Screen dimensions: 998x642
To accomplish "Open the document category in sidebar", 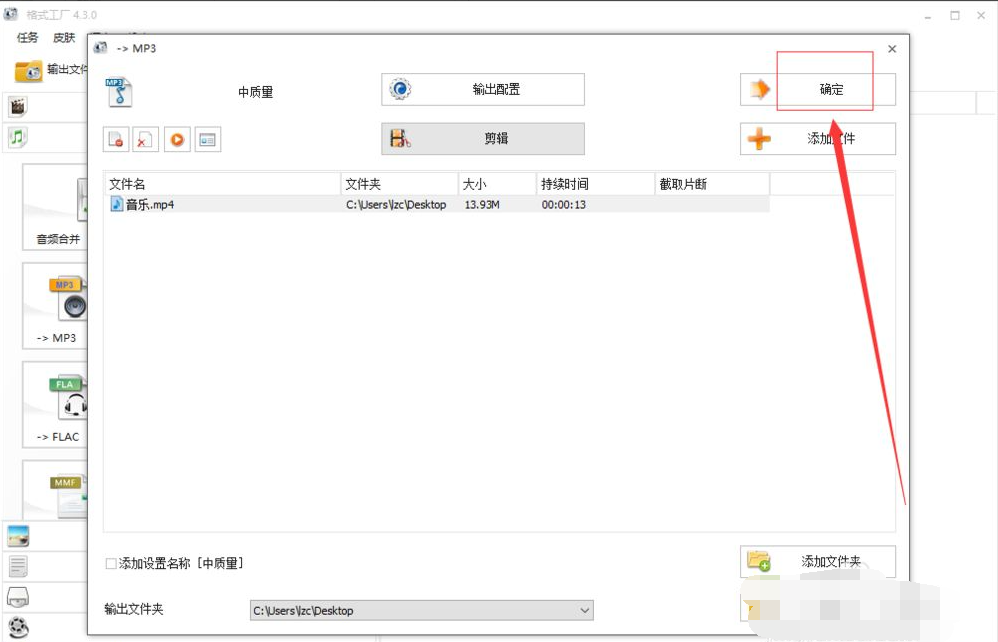I will (18, 566).
